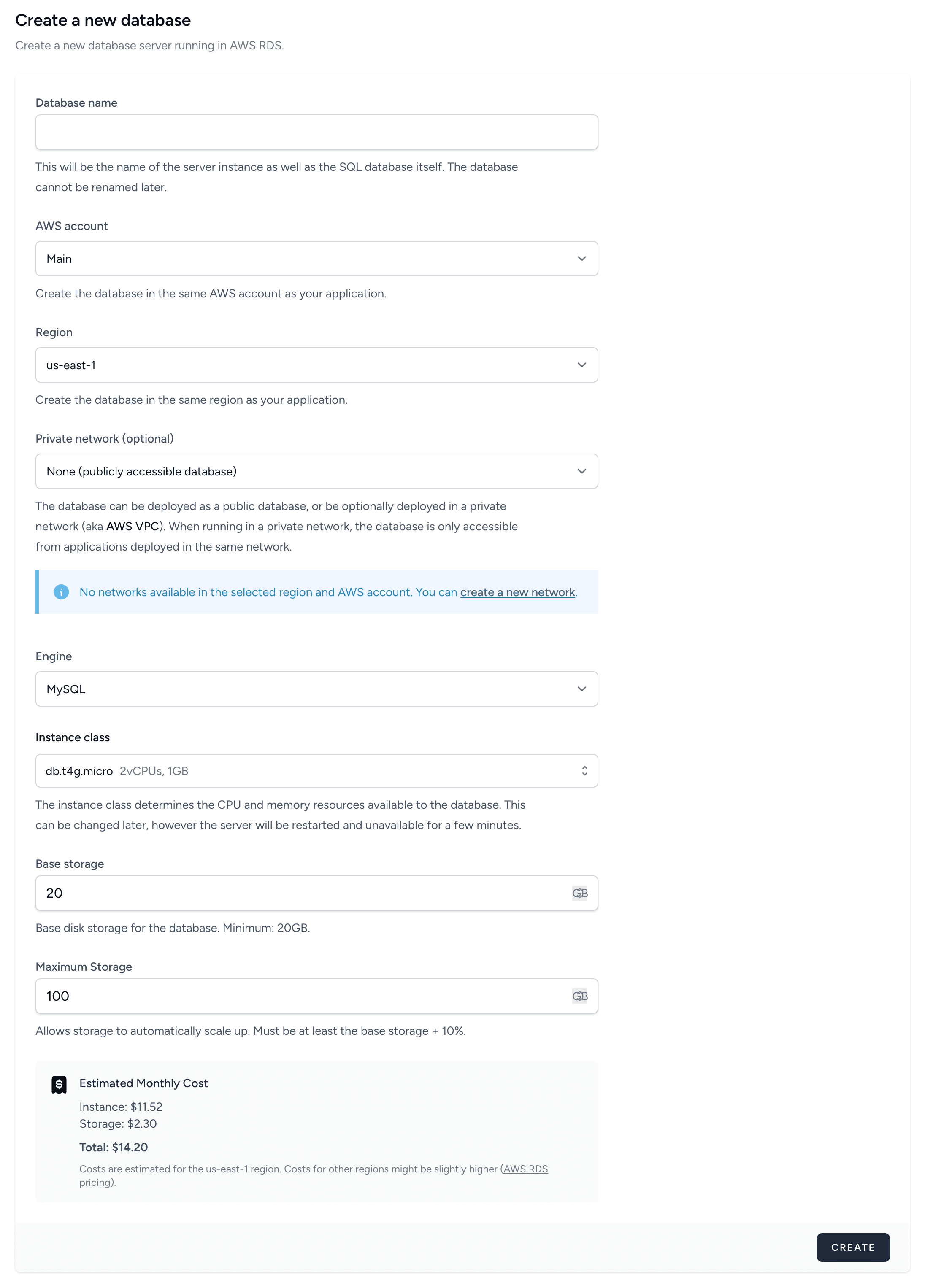This screenshot has width=925, height=1288.
Task: Open the AWS account dropdown
Action: tap(316, 259)
